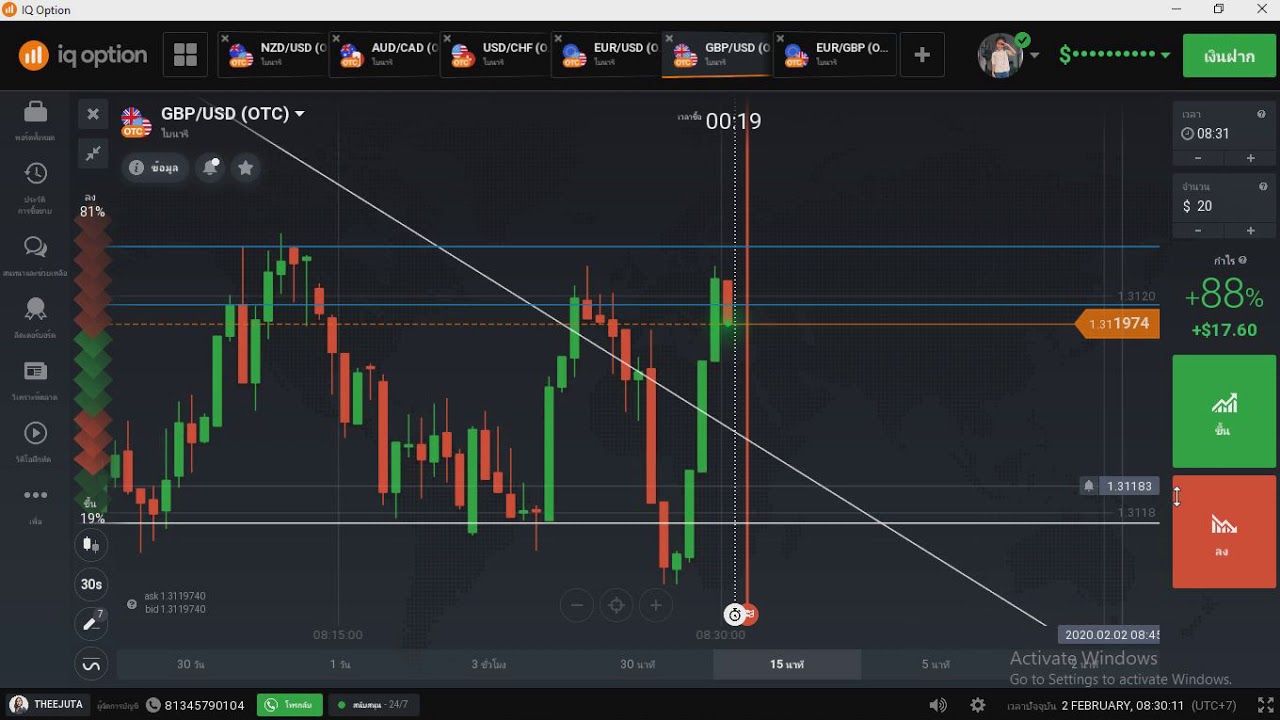Switch to AUD/CAD tab
Image resolution: width=1280 pixels, height=720 pixels.
pyautogui.click(x=385, y=55)
